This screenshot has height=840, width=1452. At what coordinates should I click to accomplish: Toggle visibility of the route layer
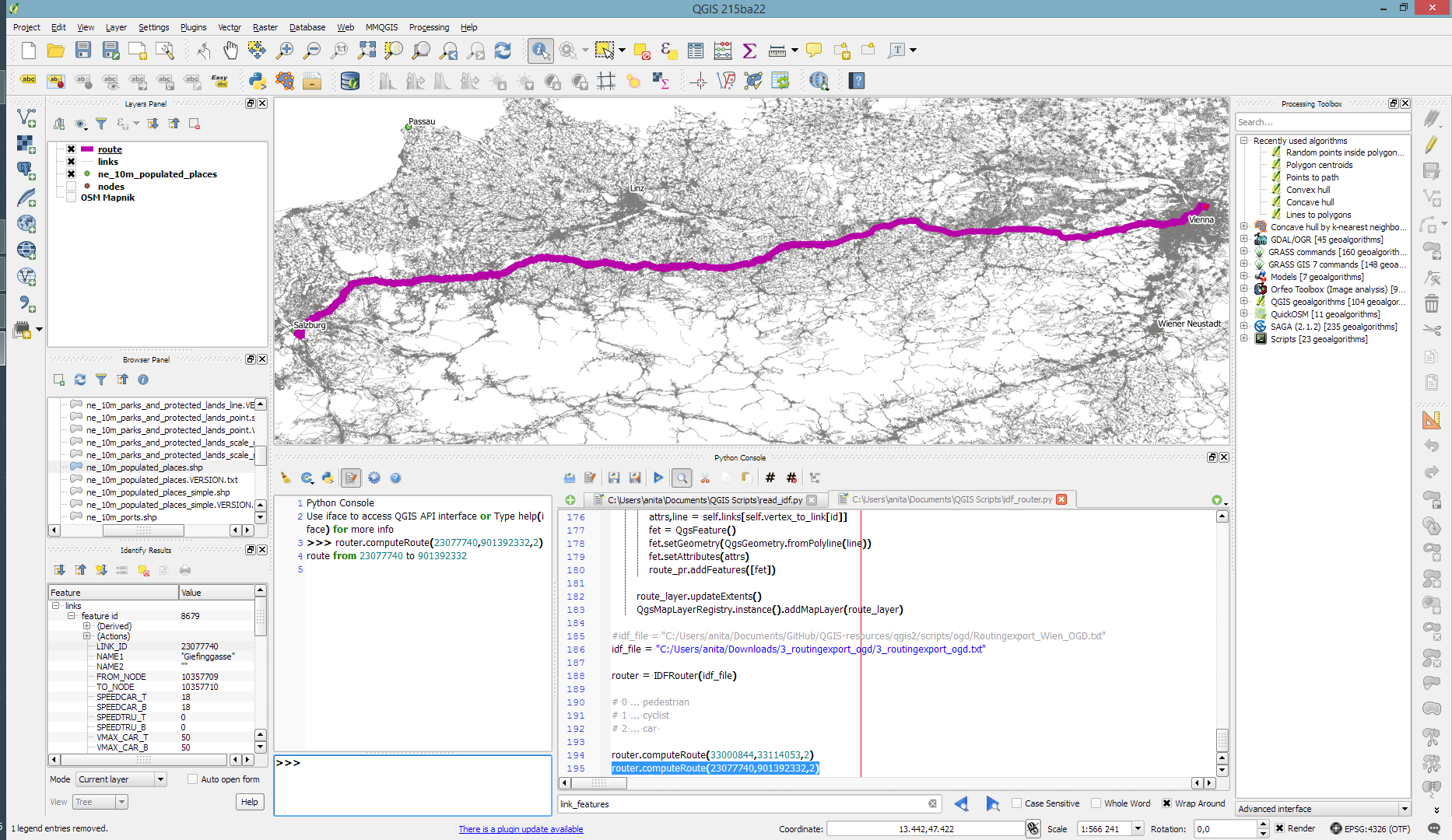coord(71,149)
